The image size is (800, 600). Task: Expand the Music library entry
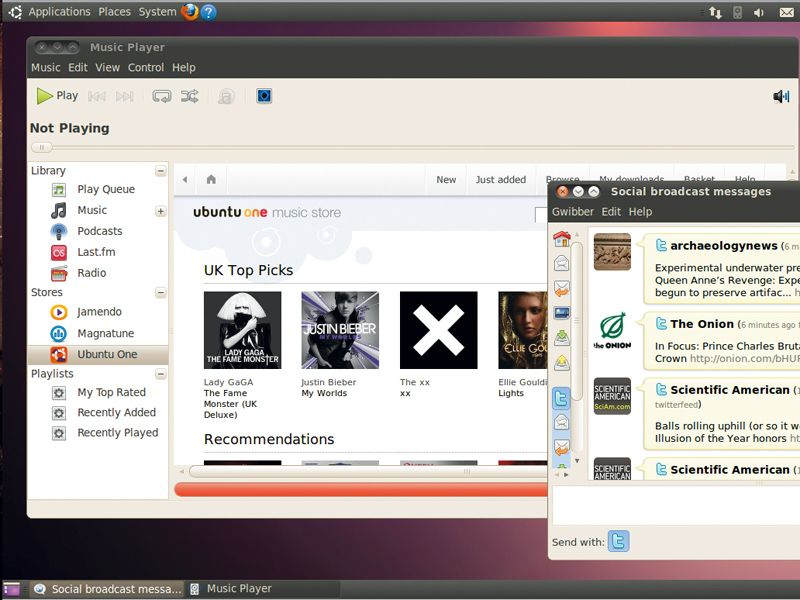[x=161, y=211]
